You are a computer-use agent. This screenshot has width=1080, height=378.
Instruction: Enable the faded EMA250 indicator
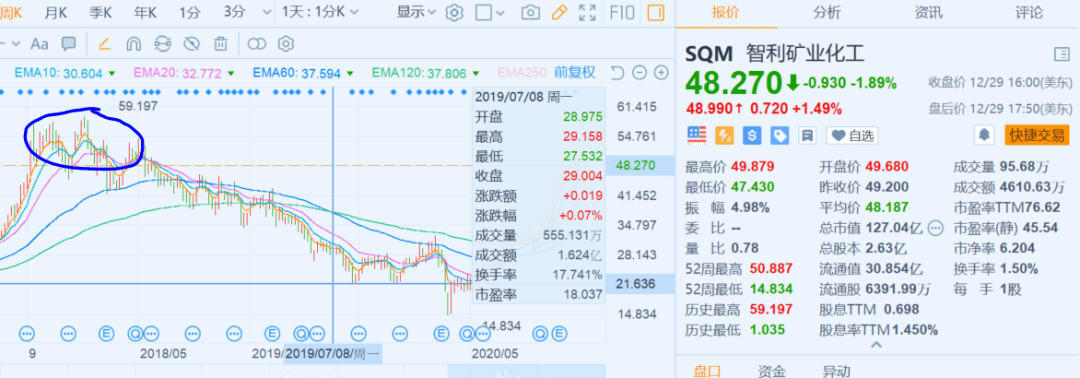pyautogui.click(x=521, y=73)
